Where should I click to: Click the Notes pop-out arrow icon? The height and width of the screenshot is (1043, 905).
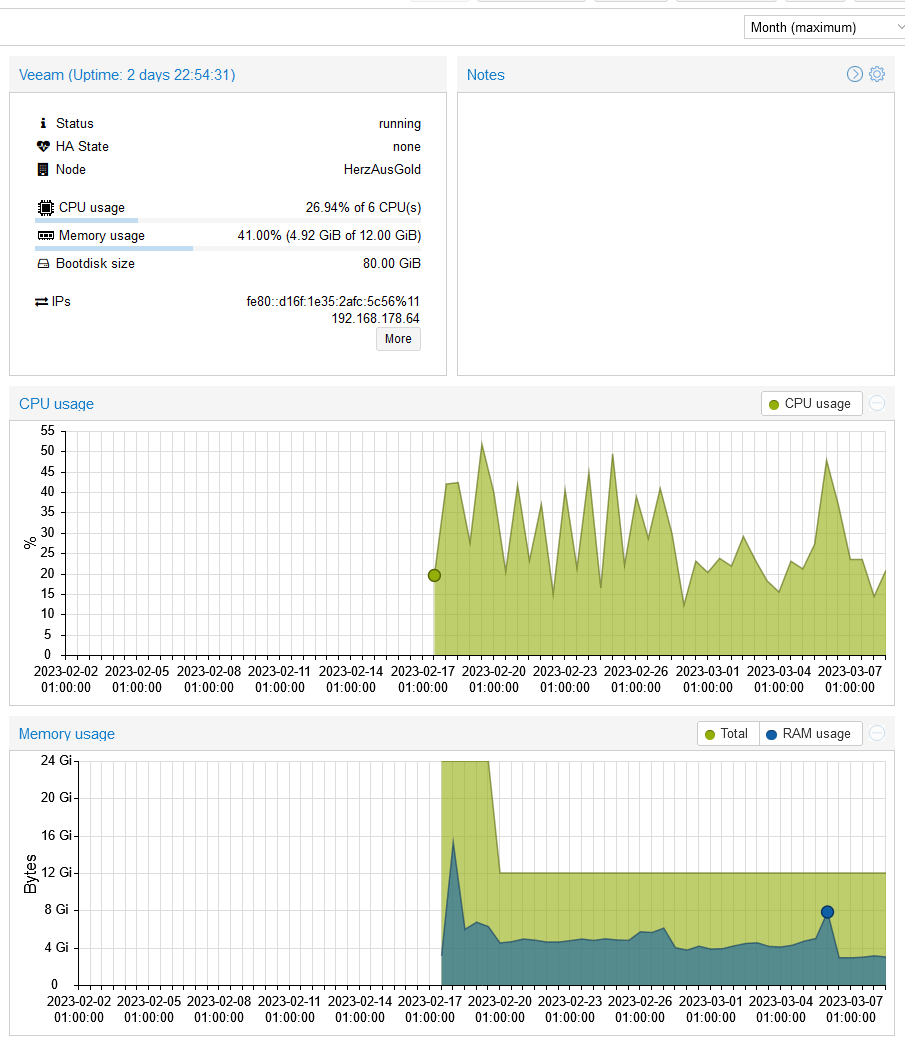coord(854,74)
